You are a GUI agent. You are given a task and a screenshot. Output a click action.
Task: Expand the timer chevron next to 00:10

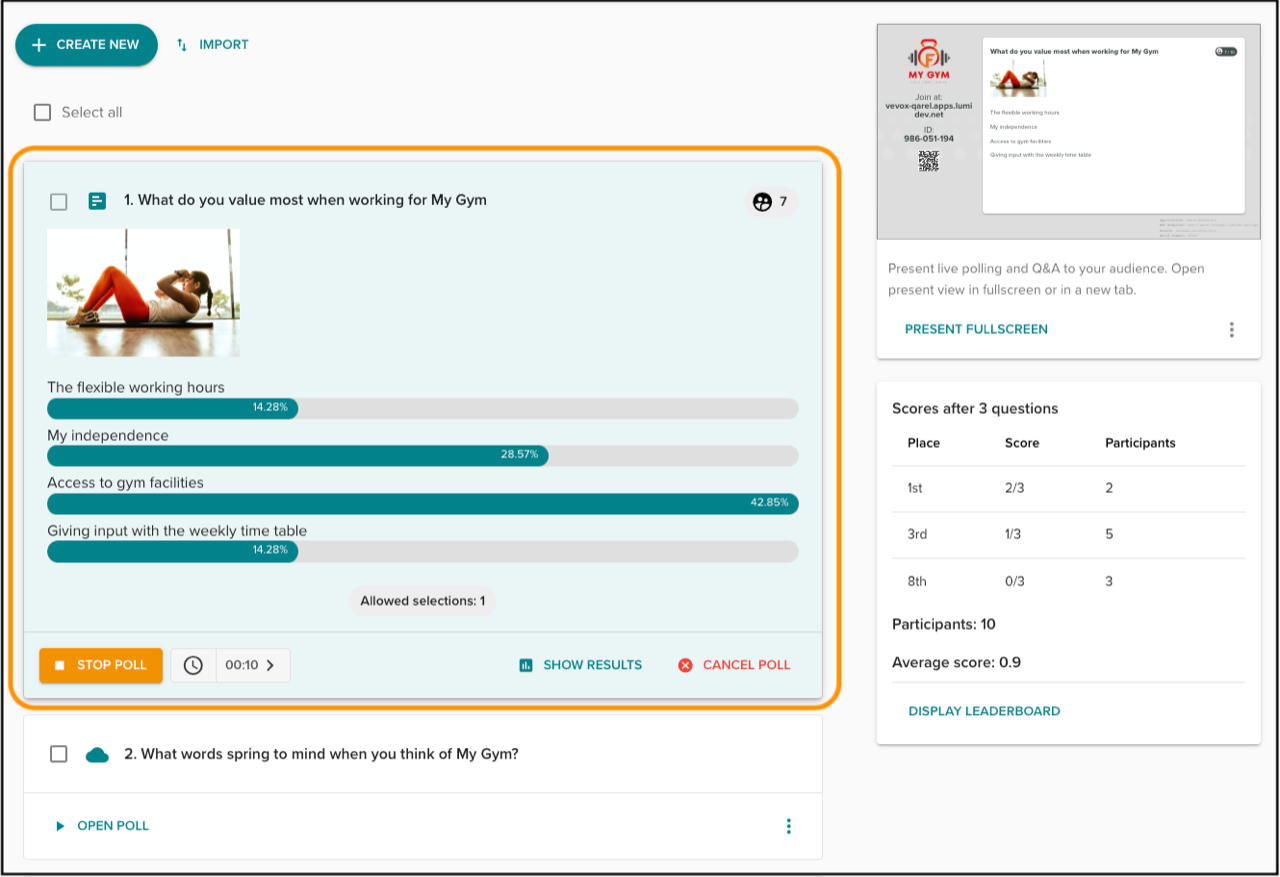pyautogui.click(x=273, y=664)
